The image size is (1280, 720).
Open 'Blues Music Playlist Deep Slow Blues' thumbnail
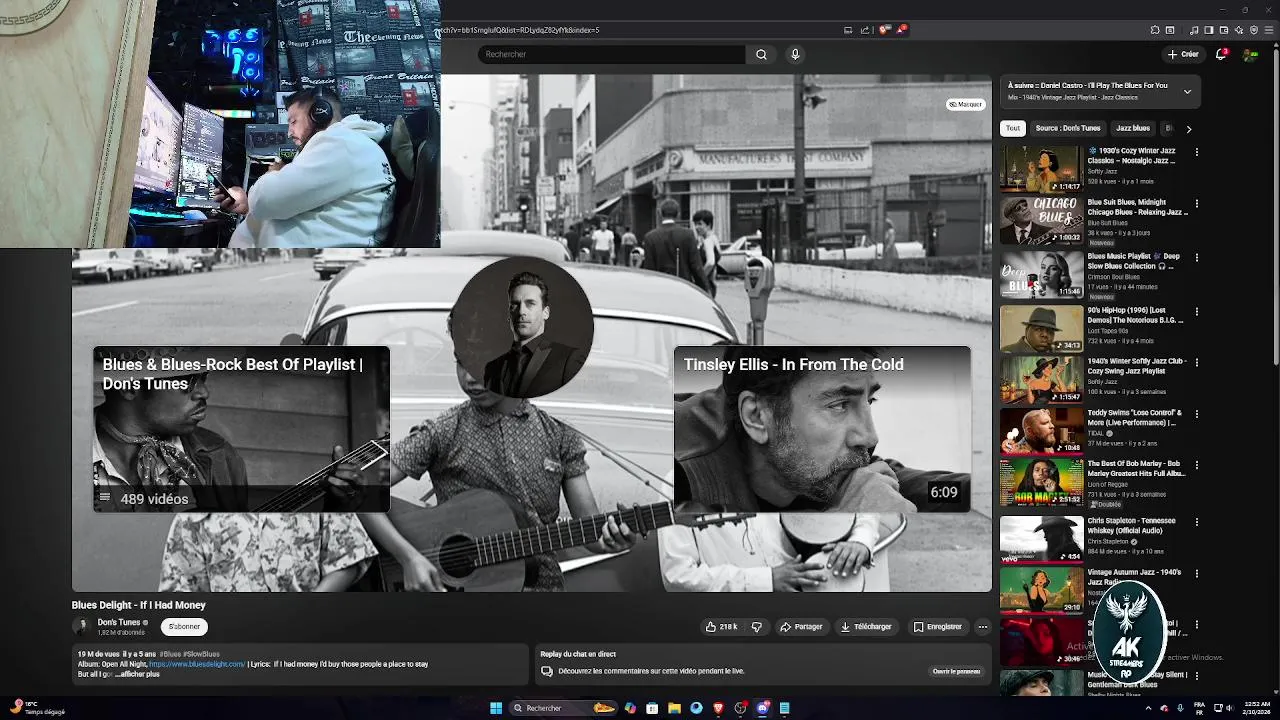pos(1041,275)
